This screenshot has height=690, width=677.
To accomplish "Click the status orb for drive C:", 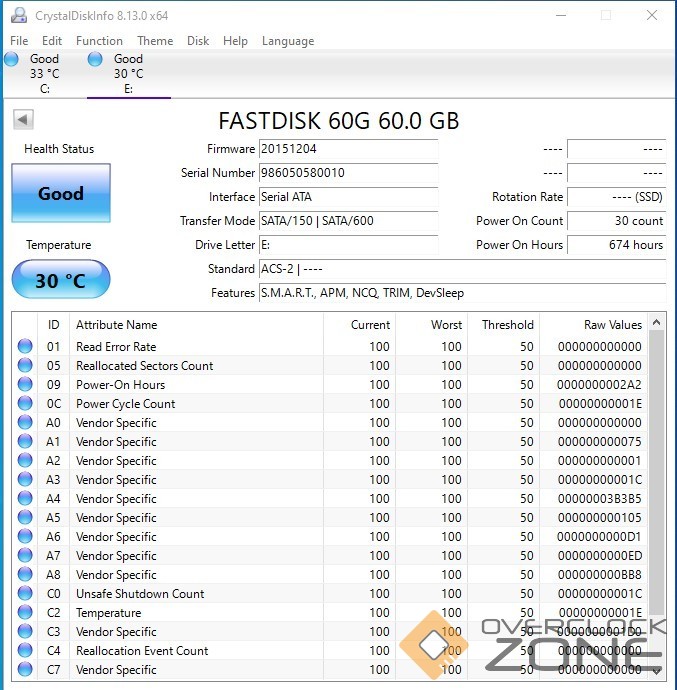I will tap(11, 59).
